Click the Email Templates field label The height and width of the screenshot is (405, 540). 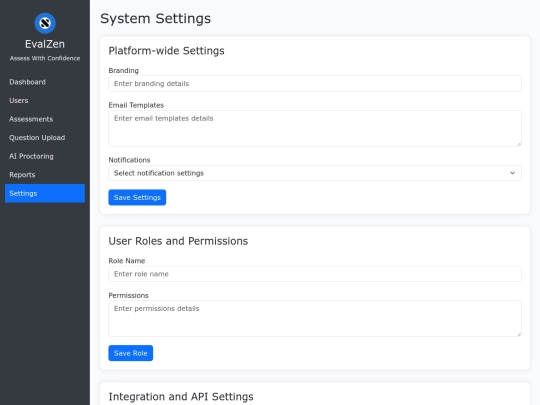click(136, 105)
